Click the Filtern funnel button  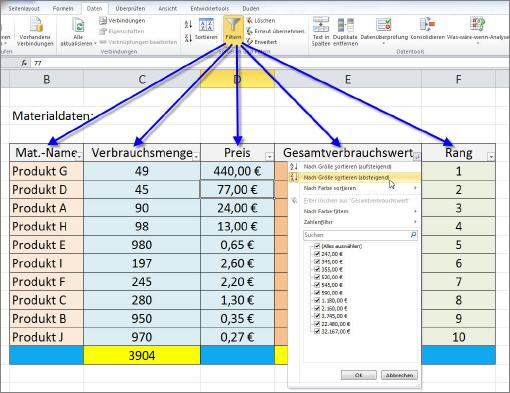[233, 29]
